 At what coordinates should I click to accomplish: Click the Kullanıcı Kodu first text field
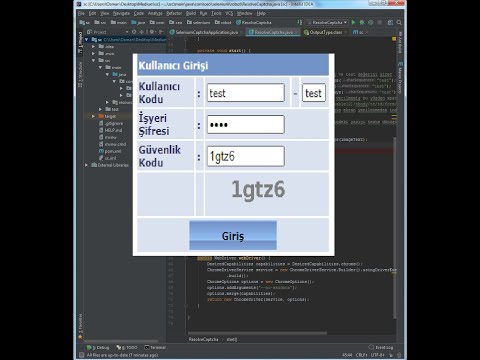(246, 93)
